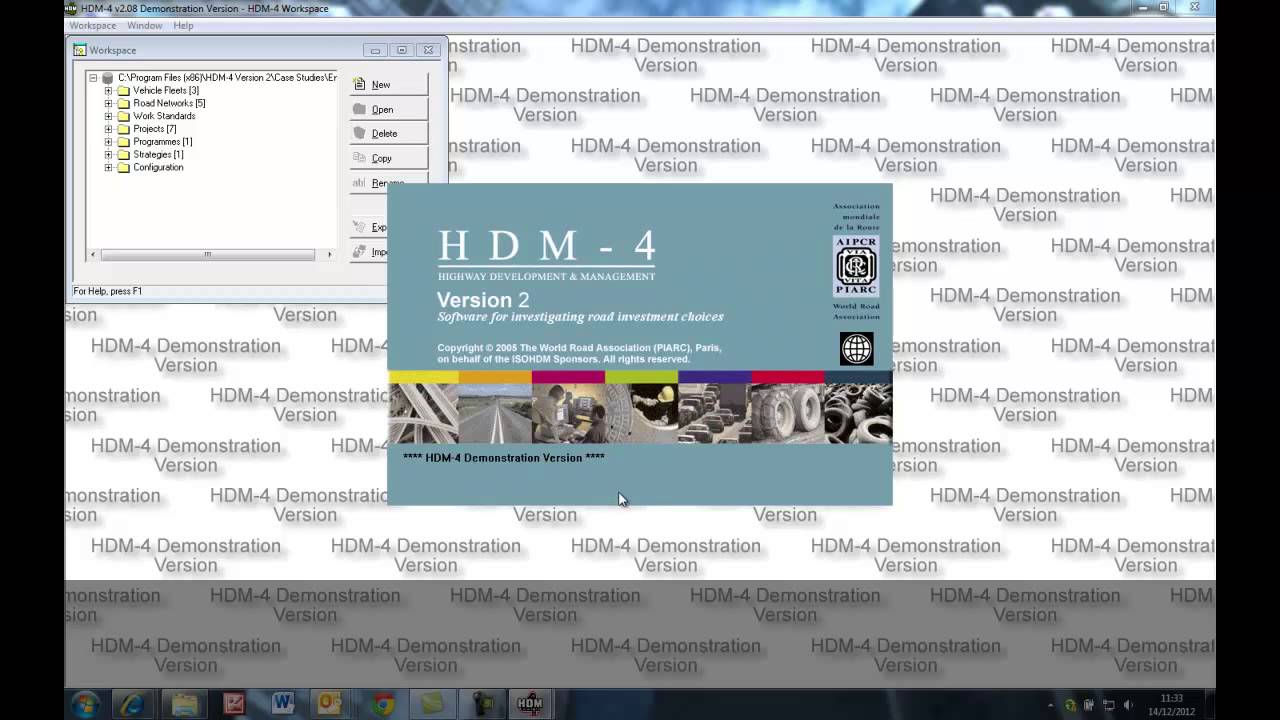Select the Configuration folder icon
This screenshot has width=1280, height=720.
tap(124, 168)
